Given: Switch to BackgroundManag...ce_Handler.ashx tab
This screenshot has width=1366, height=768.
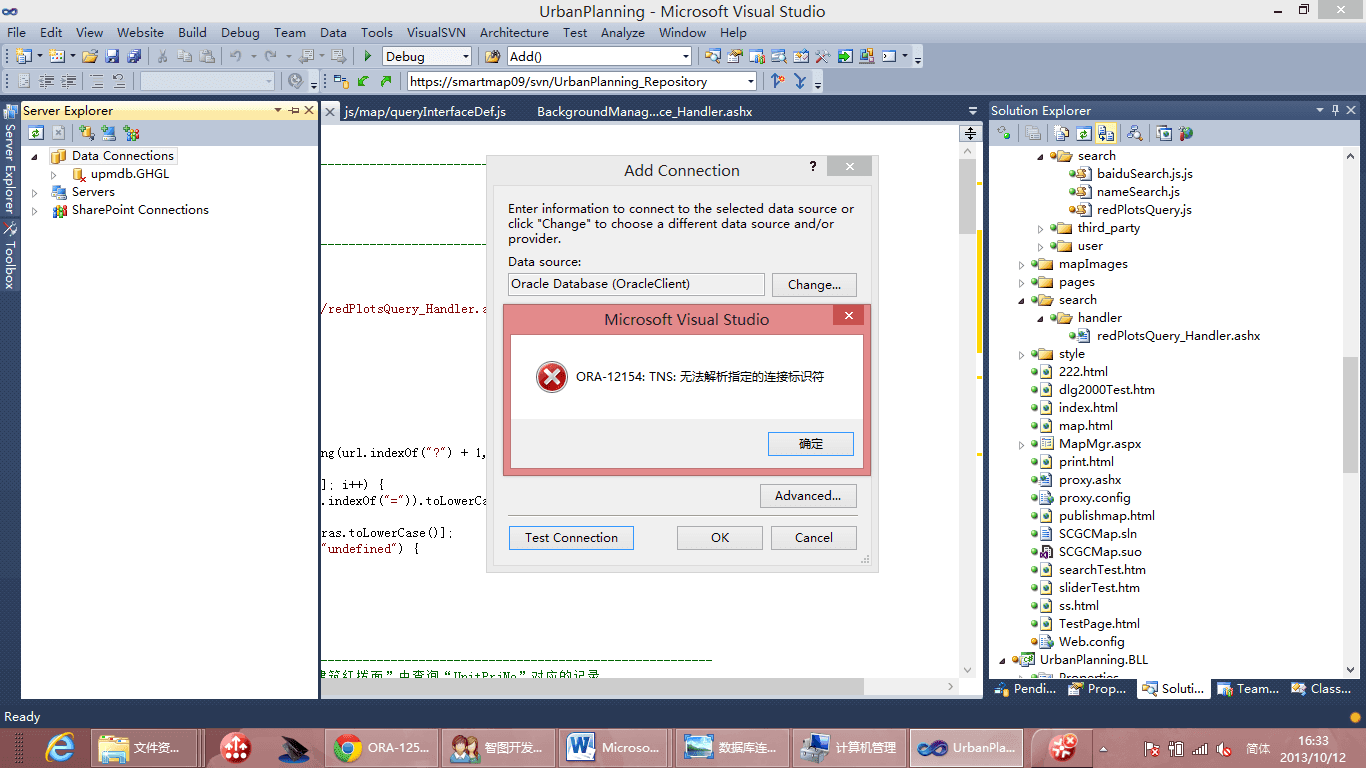Looking at the screenshot, I should [645, 112].
